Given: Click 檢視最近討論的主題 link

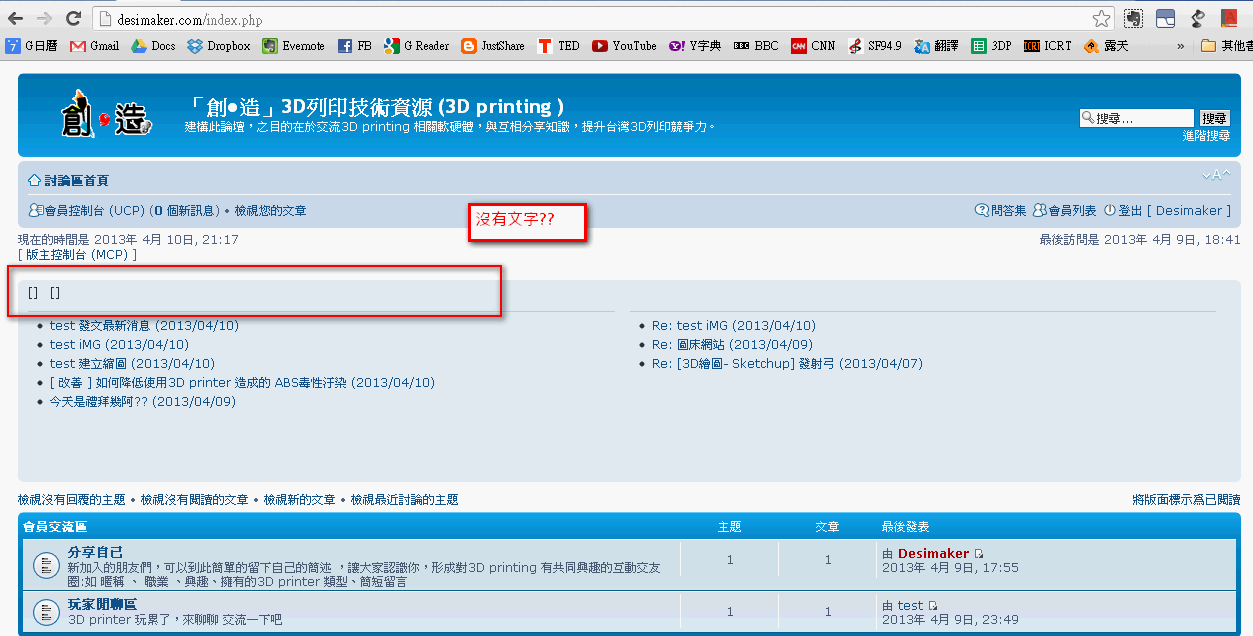Looking at the screenshot, I should 404,499.
